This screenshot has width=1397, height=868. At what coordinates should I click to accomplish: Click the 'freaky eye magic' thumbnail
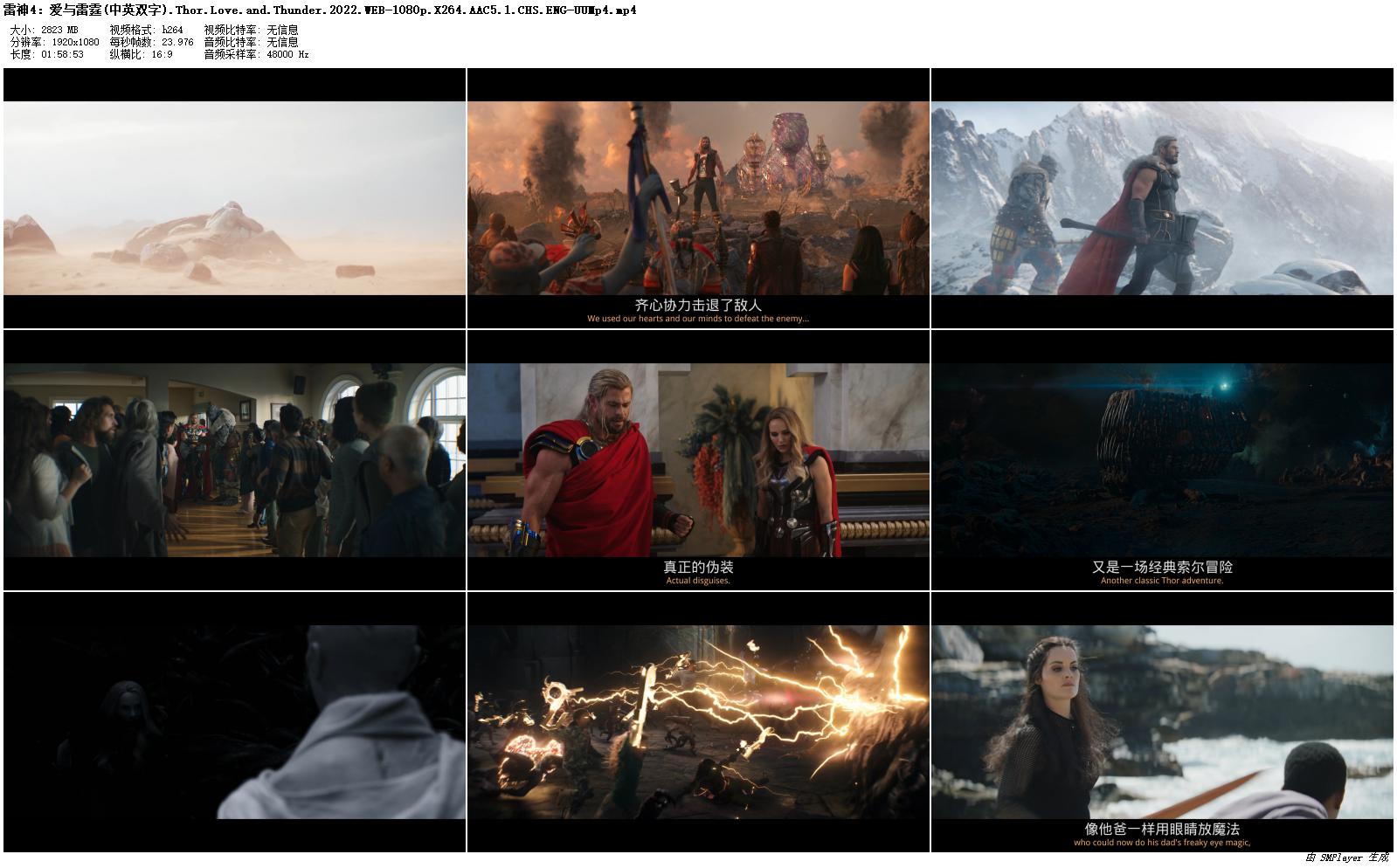1162,722
